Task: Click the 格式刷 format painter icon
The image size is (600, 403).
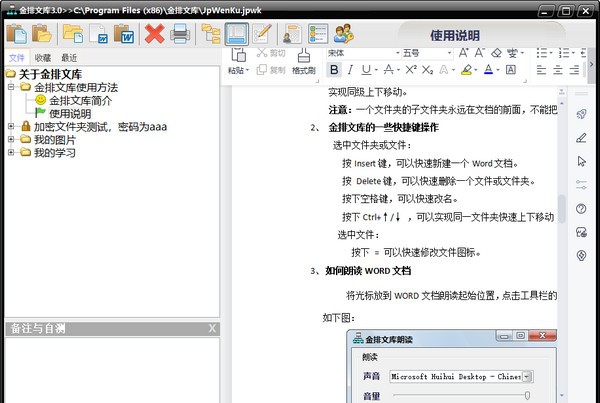Action: coord(303,61)
